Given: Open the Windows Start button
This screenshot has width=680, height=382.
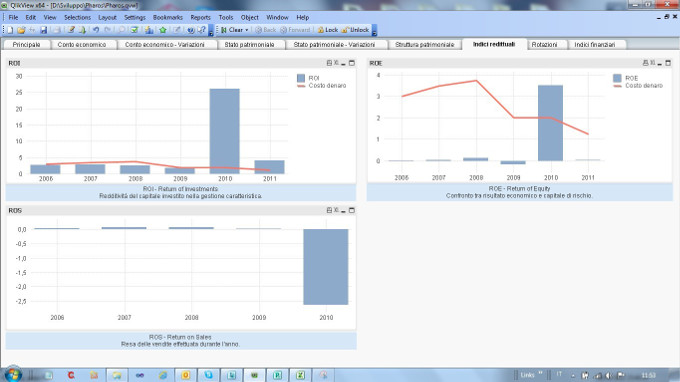Looking at the screenshot, I should pos(13,374).
